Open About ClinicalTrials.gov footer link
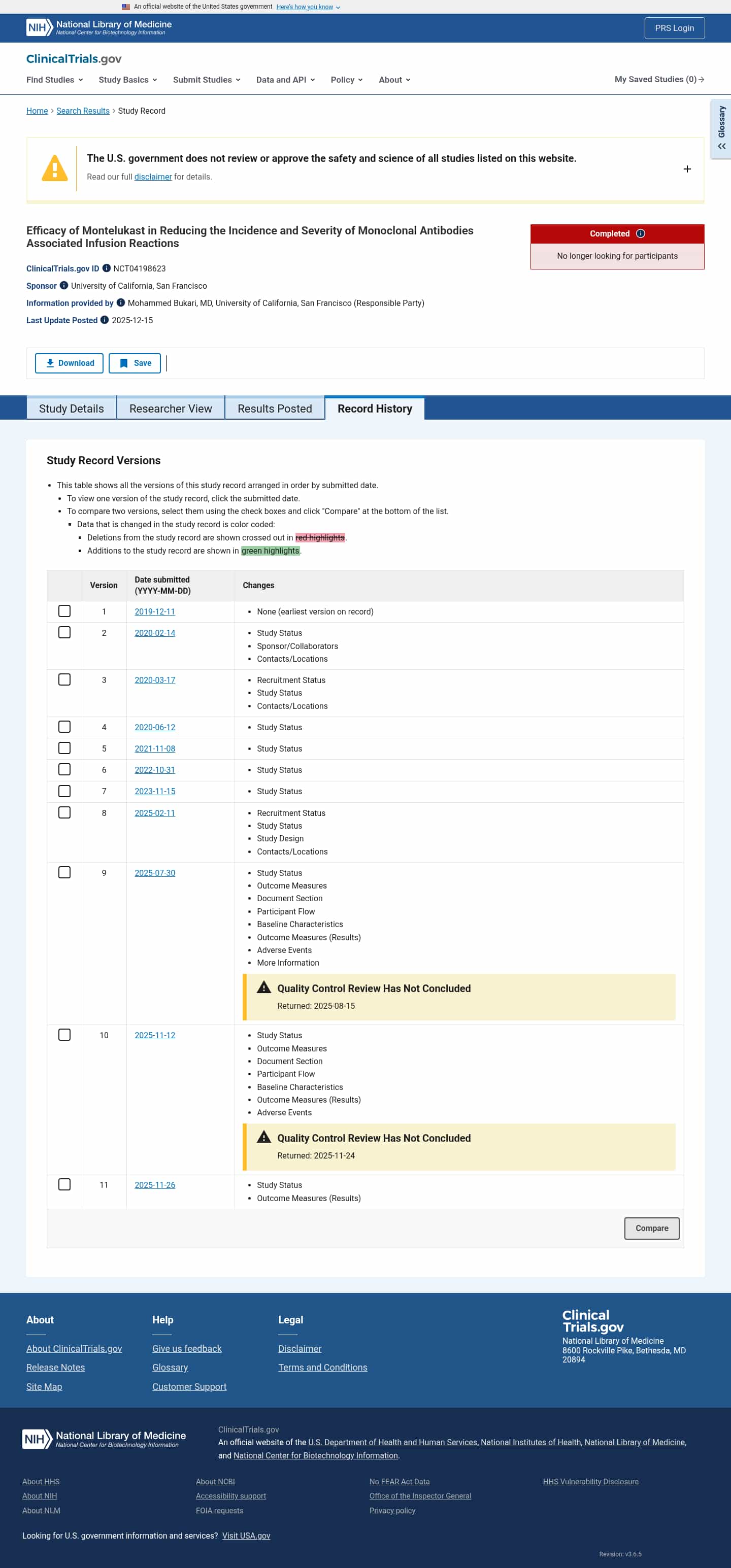Screen dimensions: 731x1568 (x=74, y=1349)
